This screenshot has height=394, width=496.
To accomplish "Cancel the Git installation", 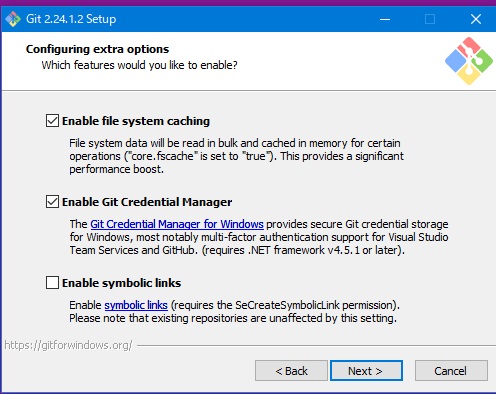I will (x=451, y=371).
